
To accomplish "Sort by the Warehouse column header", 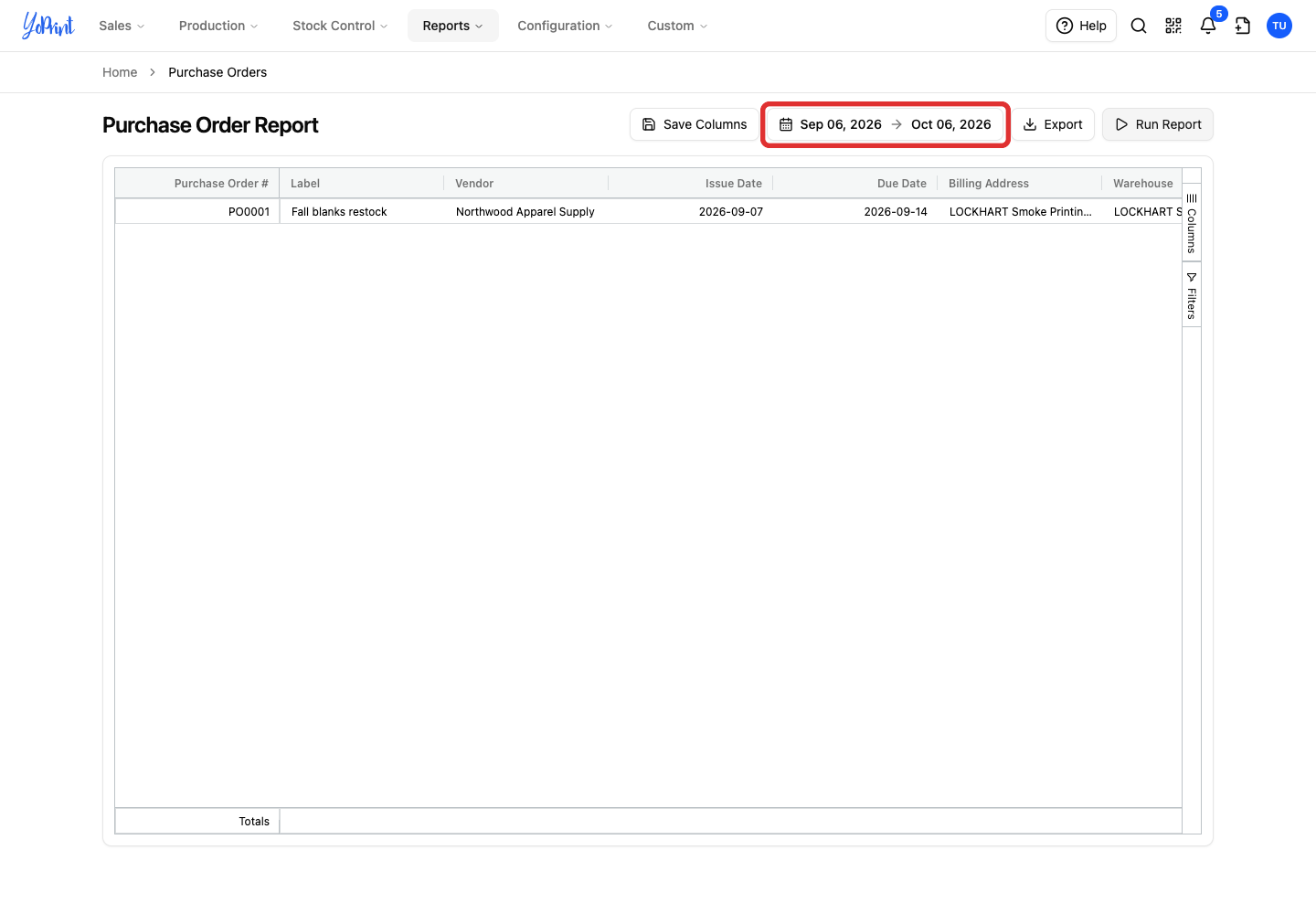I will point(1142,184).
